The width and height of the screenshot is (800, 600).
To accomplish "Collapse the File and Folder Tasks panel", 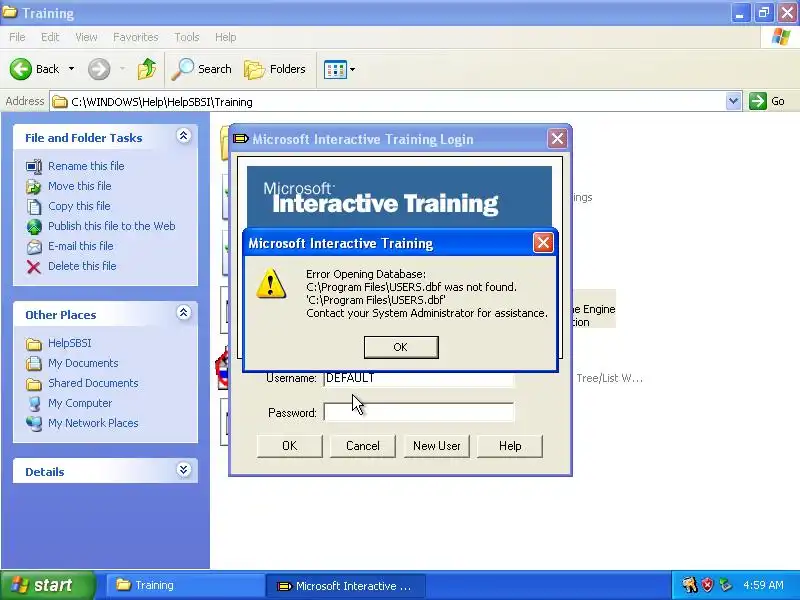I will pyautogui.click(x=184, y=136).
